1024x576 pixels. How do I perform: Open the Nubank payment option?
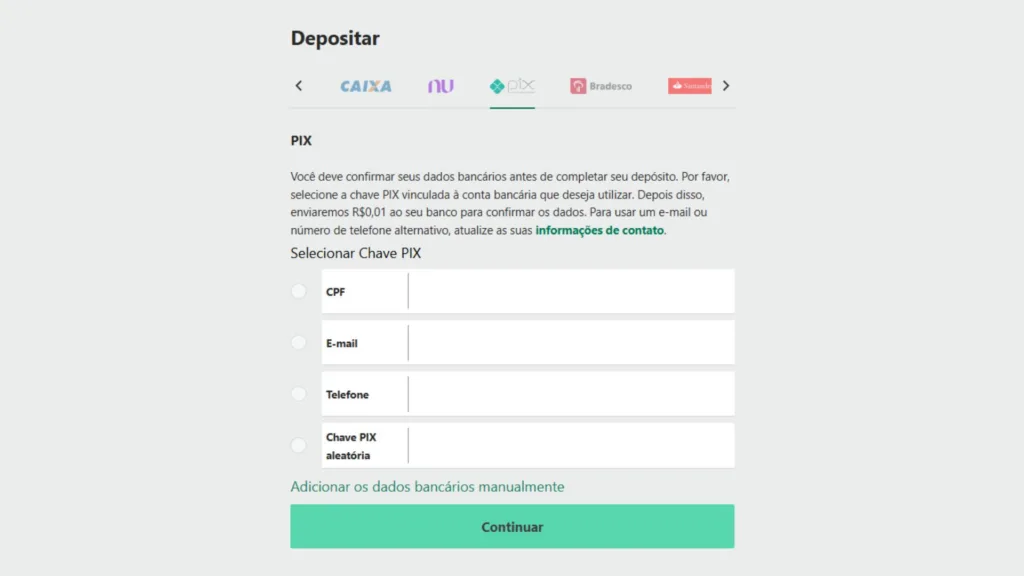[x=442, y=86]
